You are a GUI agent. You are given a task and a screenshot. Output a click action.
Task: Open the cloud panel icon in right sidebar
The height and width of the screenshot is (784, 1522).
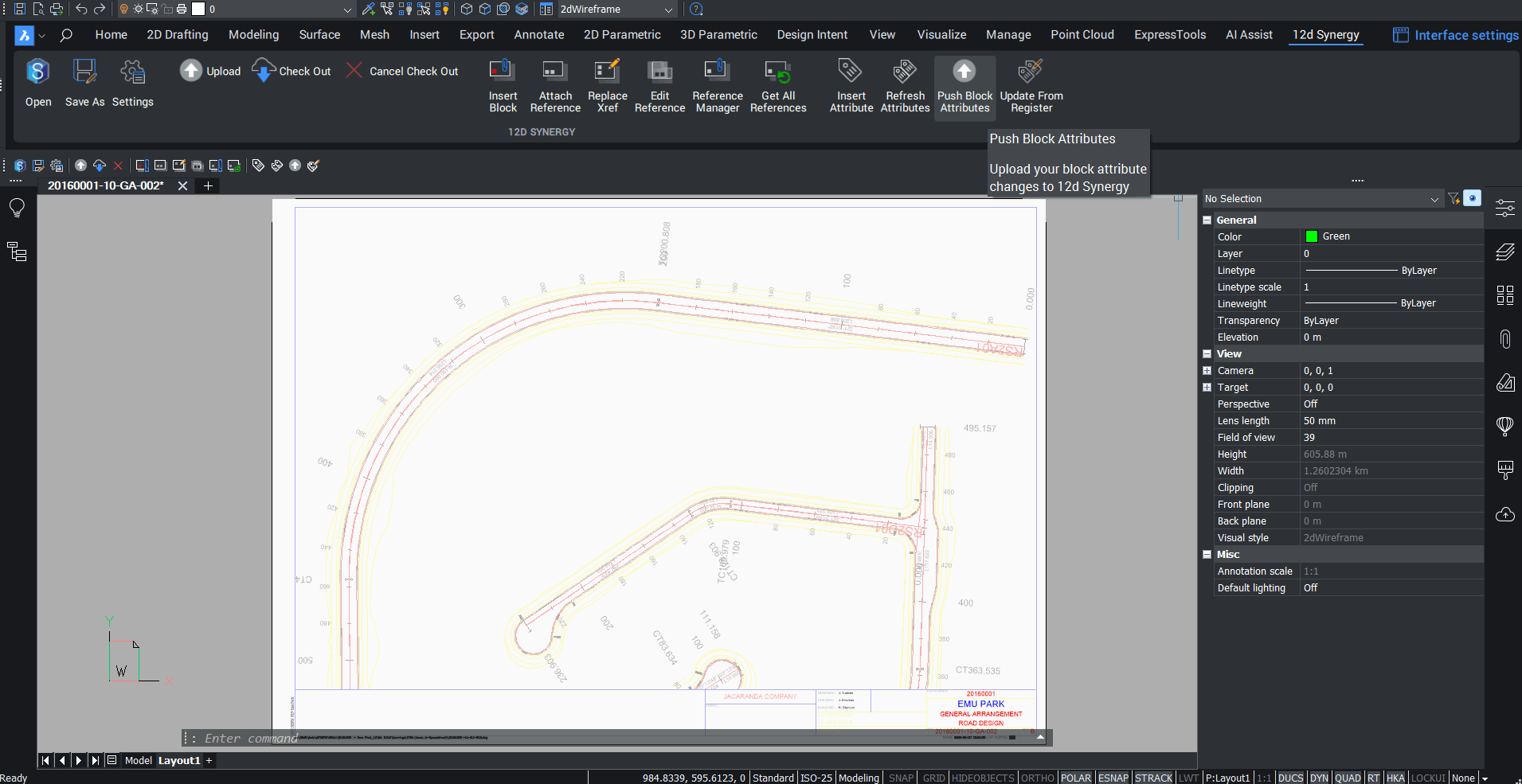[1504, 514]
